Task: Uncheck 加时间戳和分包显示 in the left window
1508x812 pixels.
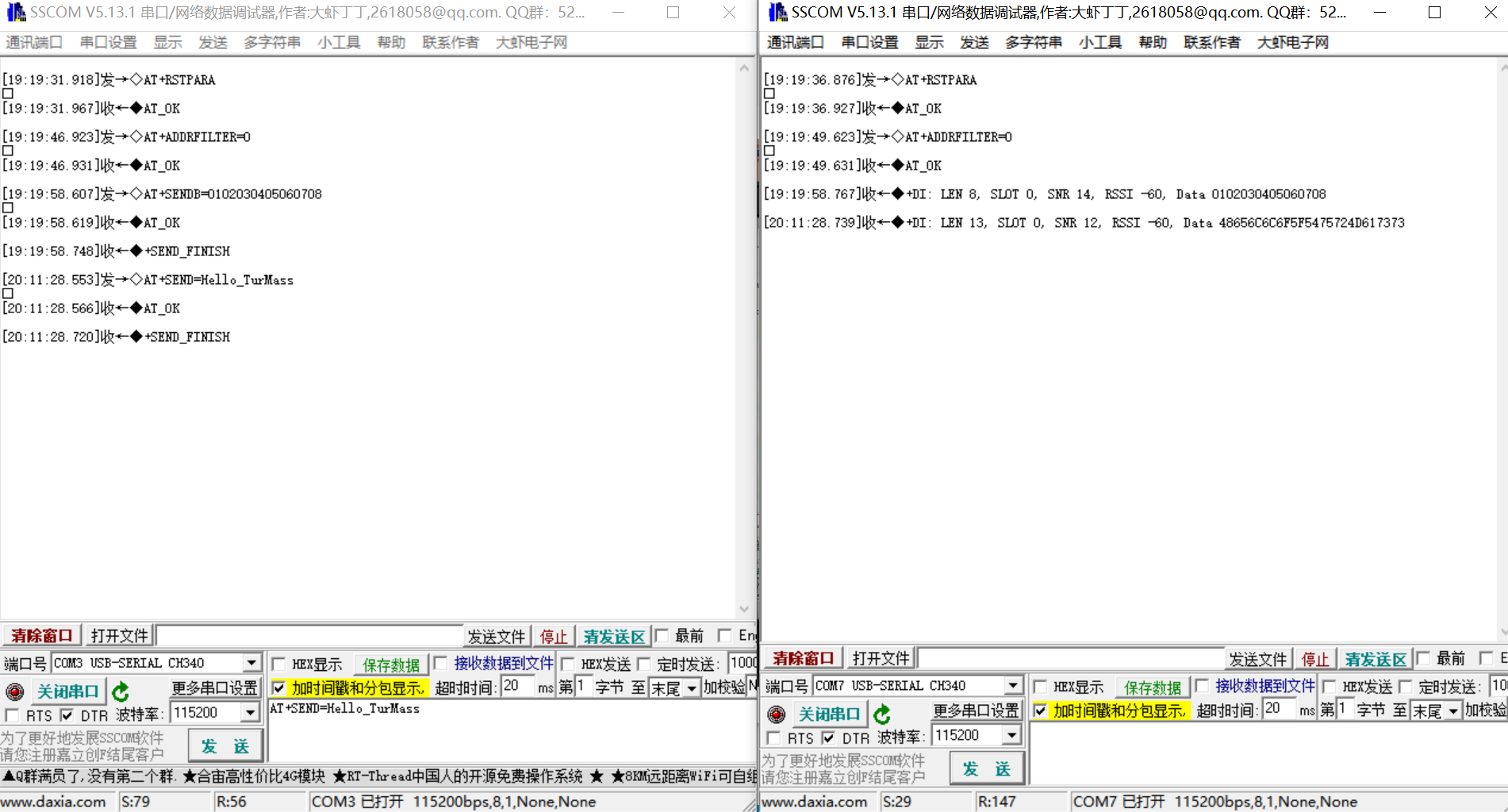Action: (x=278, y=688)
